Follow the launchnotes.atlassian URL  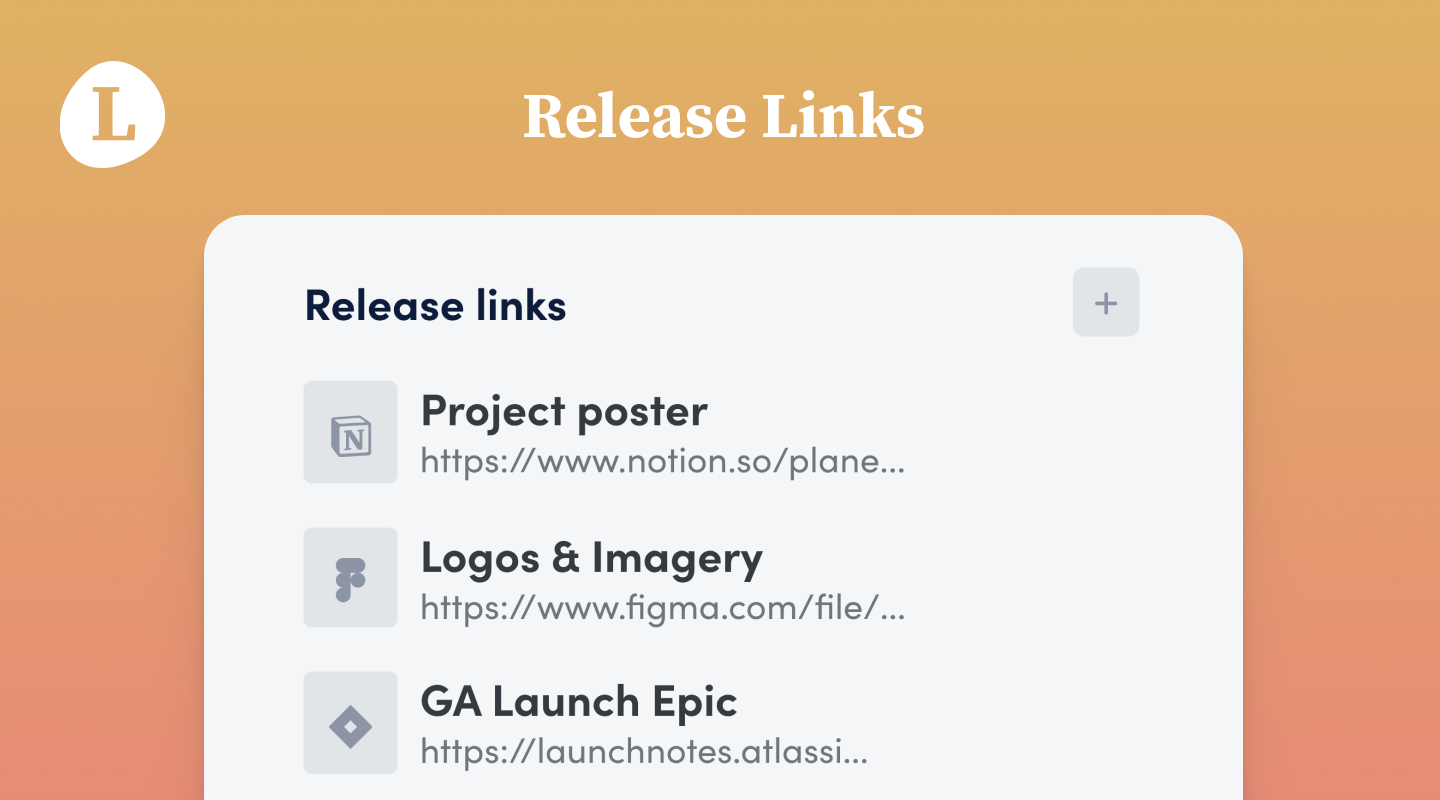point(644,752)
